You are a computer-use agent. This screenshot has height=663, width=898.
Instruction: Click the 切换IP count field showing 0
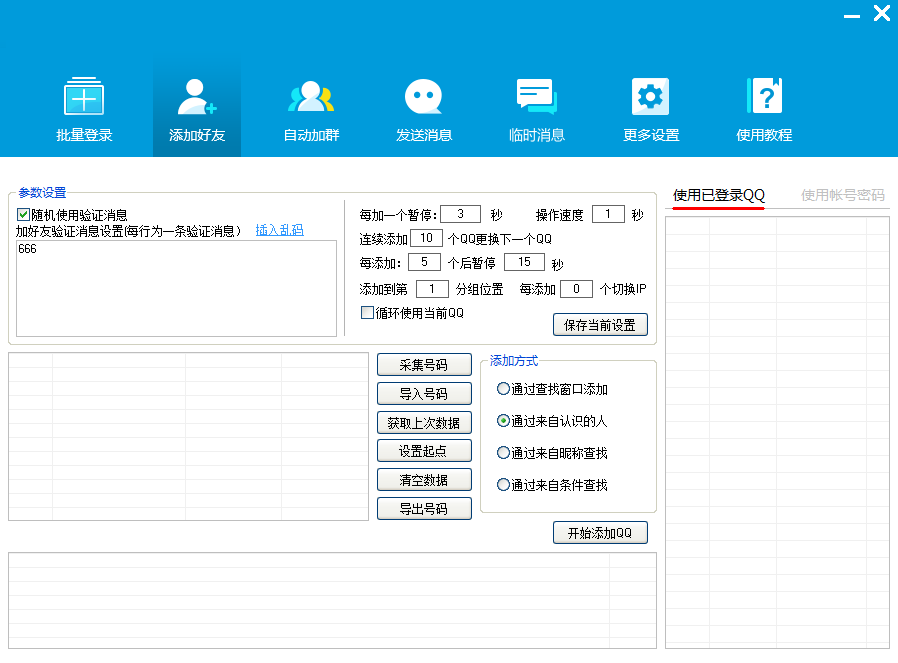pos(576,289)
